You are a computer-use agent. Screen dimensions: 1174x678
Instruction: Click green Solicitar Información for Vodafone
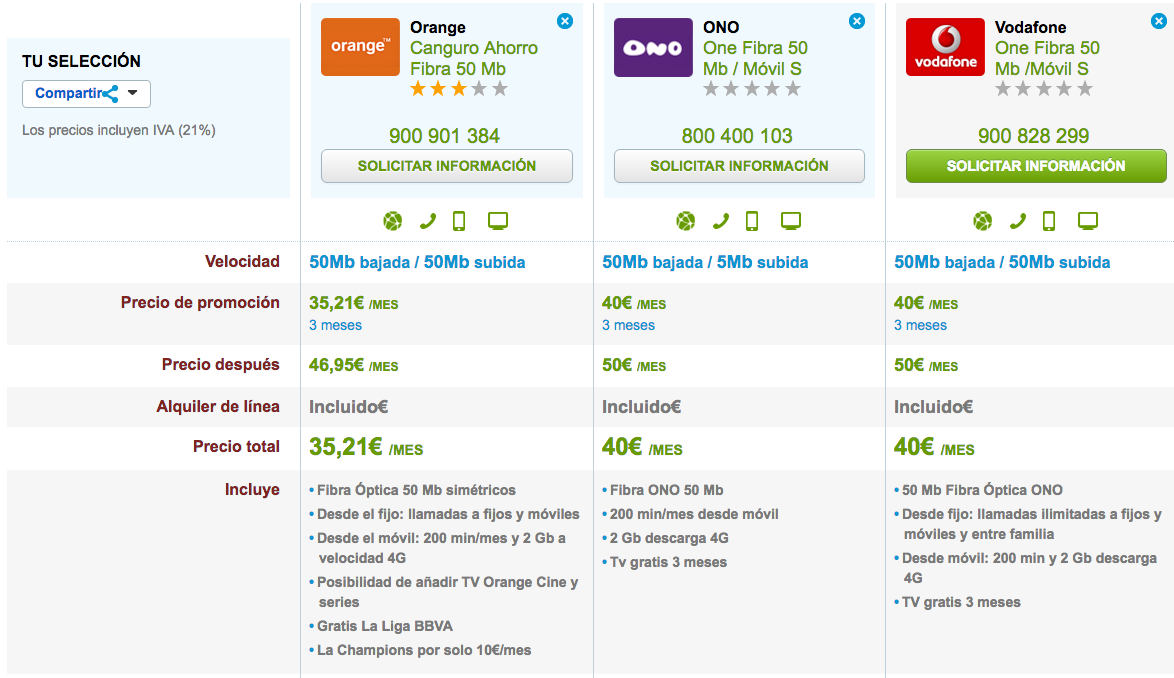(x=1036, y=166)
